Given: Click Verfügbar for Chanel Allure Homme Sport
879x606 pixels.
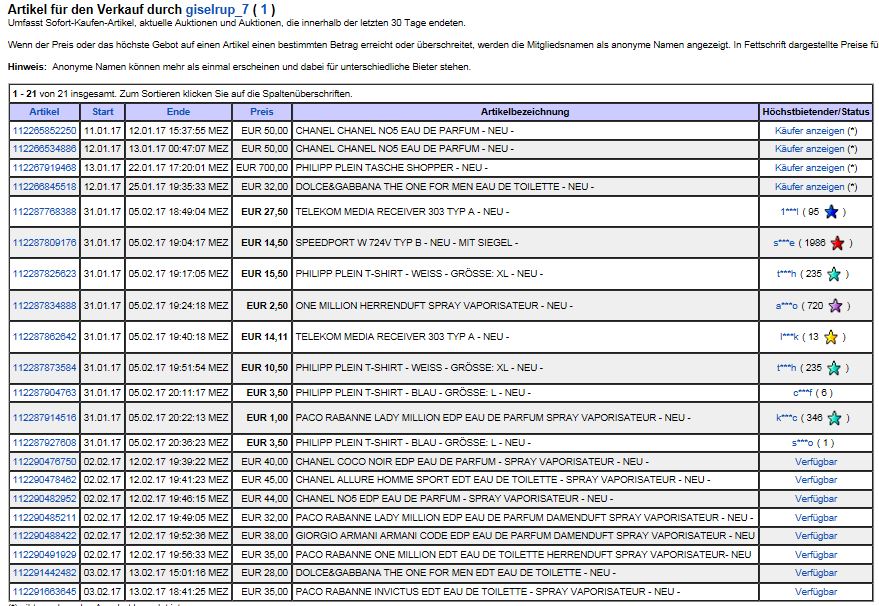Looking at the screenshot, I should click(x=816, y=480).
